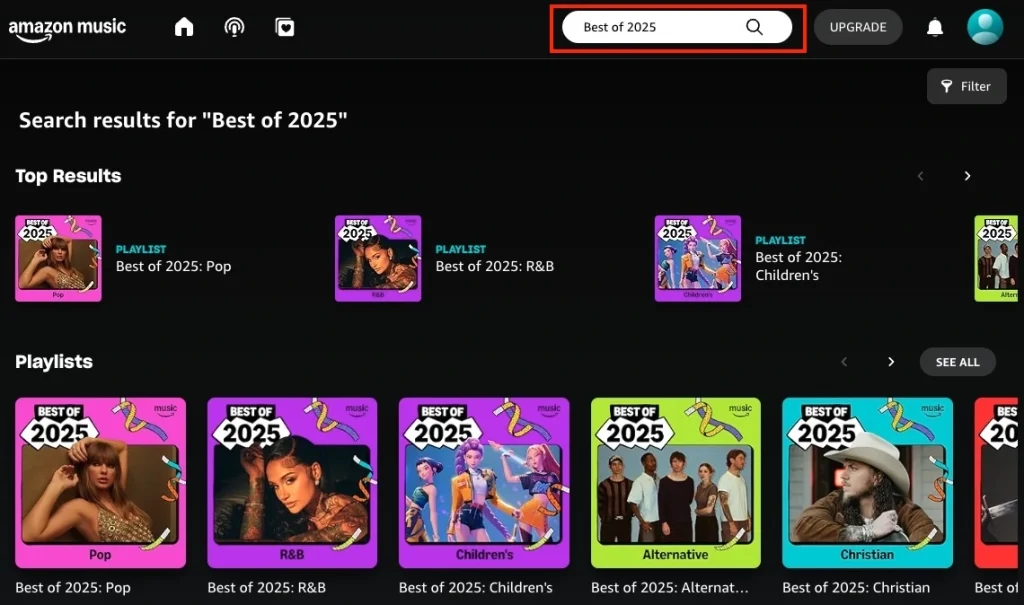
Task: Open the Library icon
Action: pyautogui.click(x=285, y=27)
